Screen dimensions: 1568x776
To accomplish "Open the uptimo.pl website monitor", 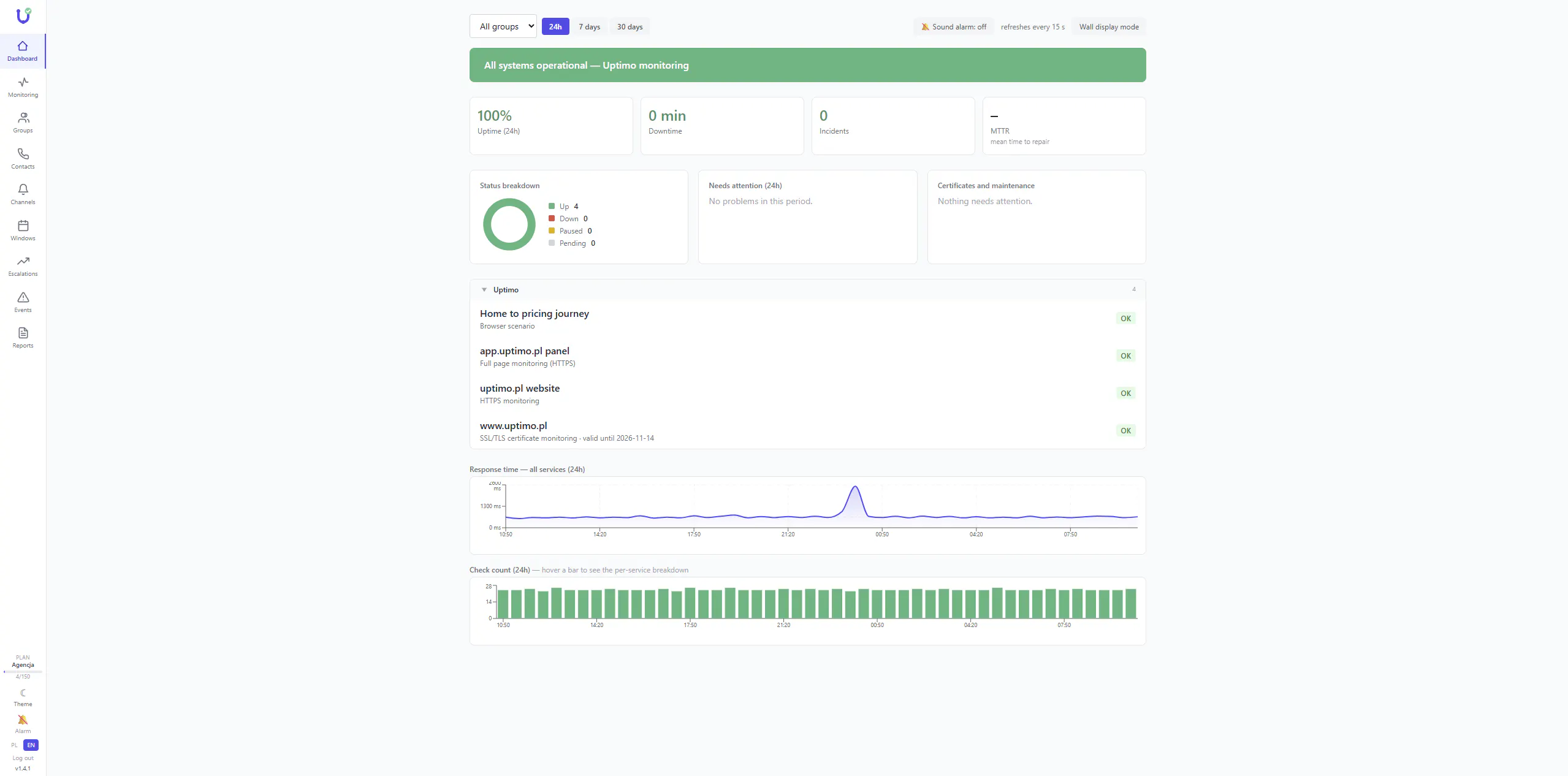I will click(807, 394).
